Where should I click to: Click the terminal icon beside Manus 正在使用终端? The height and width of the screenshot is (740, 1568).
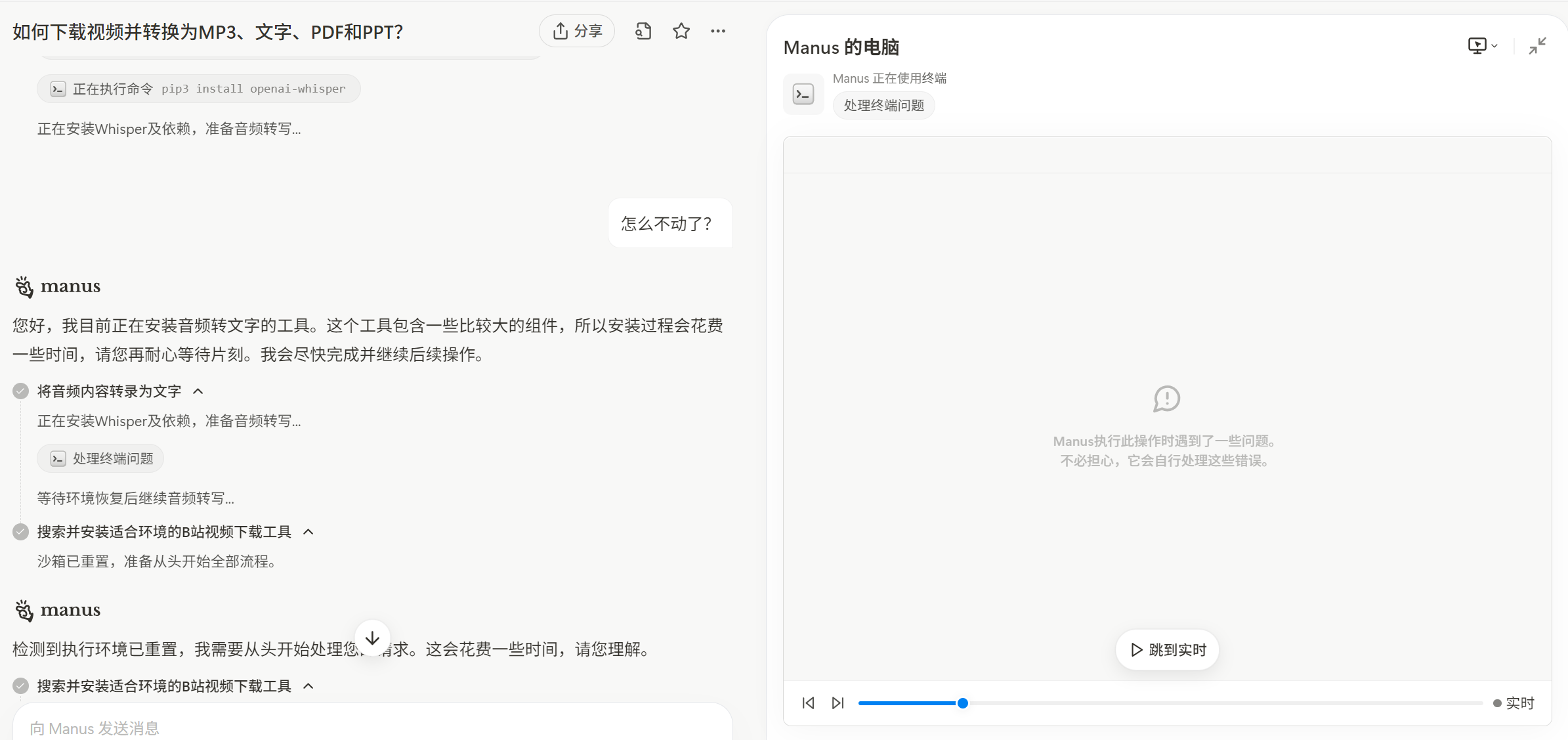803,94
